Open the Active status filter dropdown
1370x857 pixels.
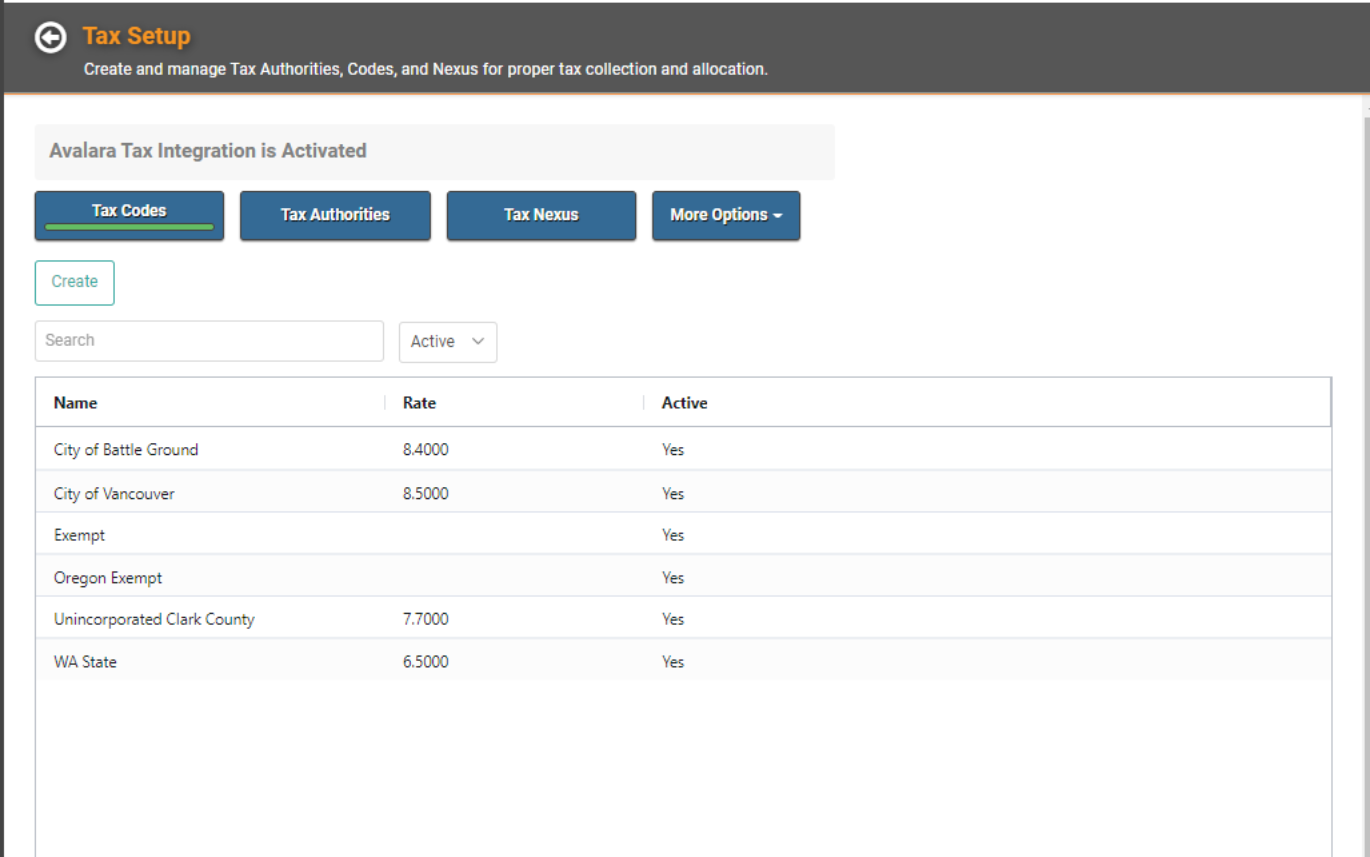pyautogui.click(x=448, y=341)
